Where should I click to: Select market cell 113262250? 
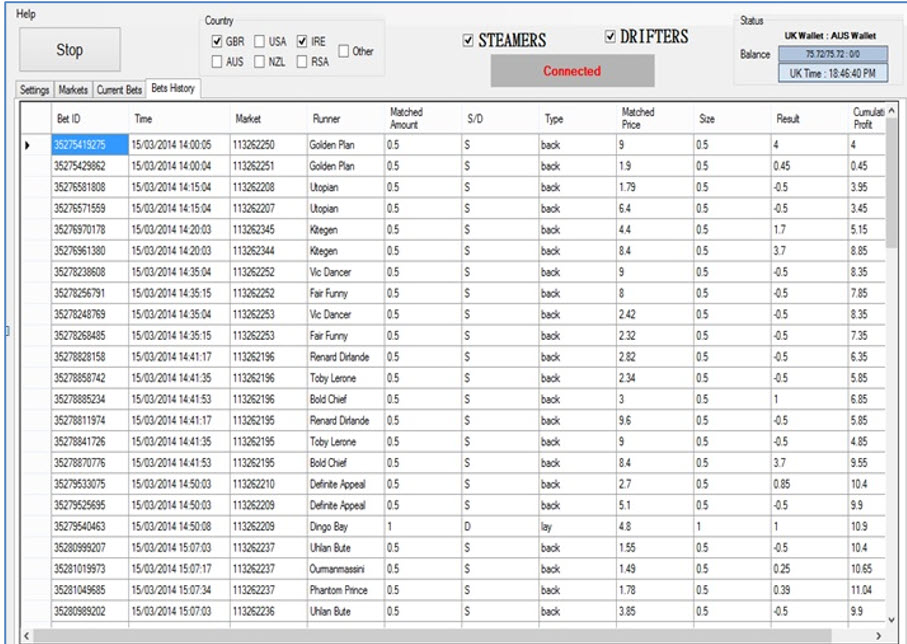268,145
